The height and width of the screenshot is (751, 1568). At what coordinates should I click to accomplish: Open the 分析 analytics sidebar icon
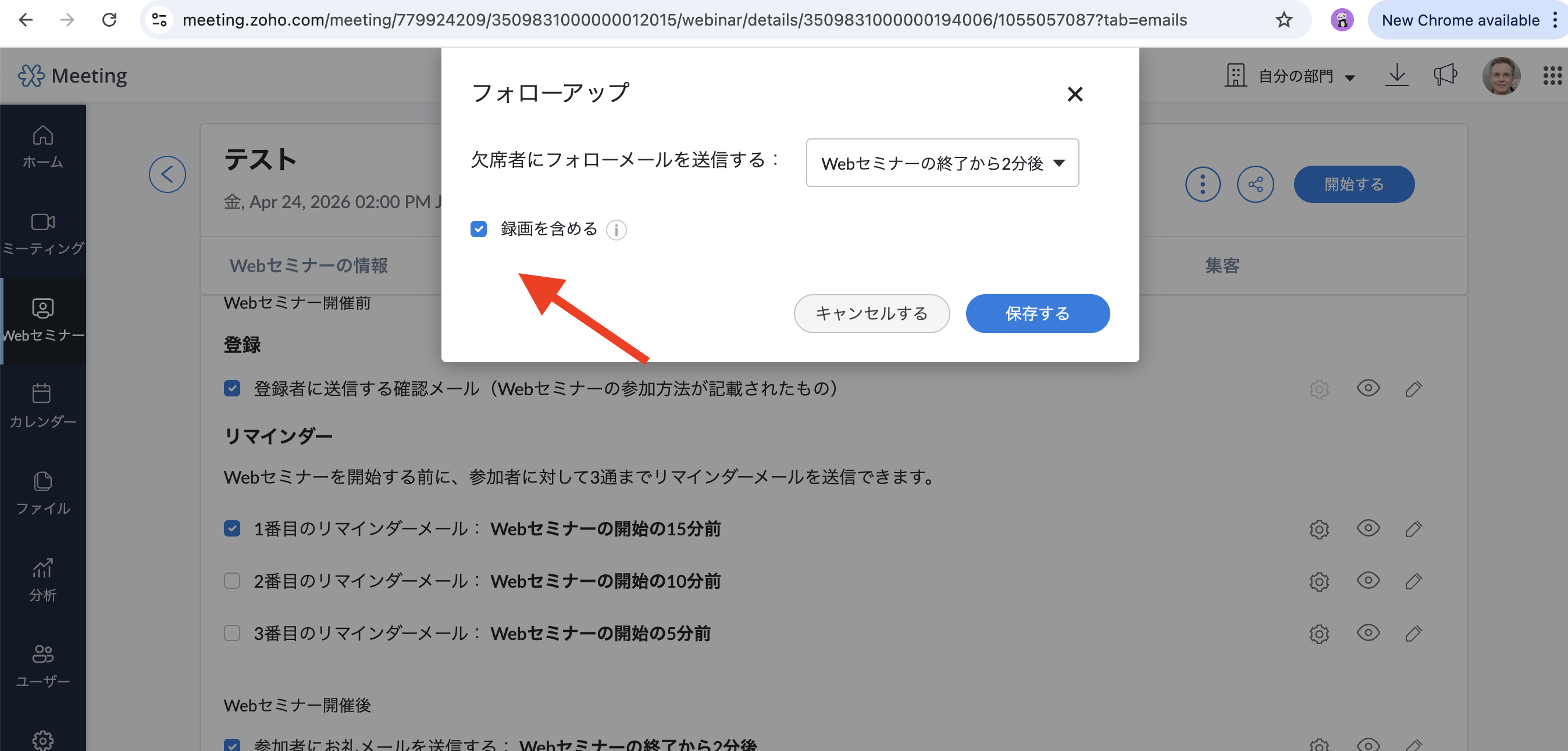pyautogui.click(x=42, y=580)
